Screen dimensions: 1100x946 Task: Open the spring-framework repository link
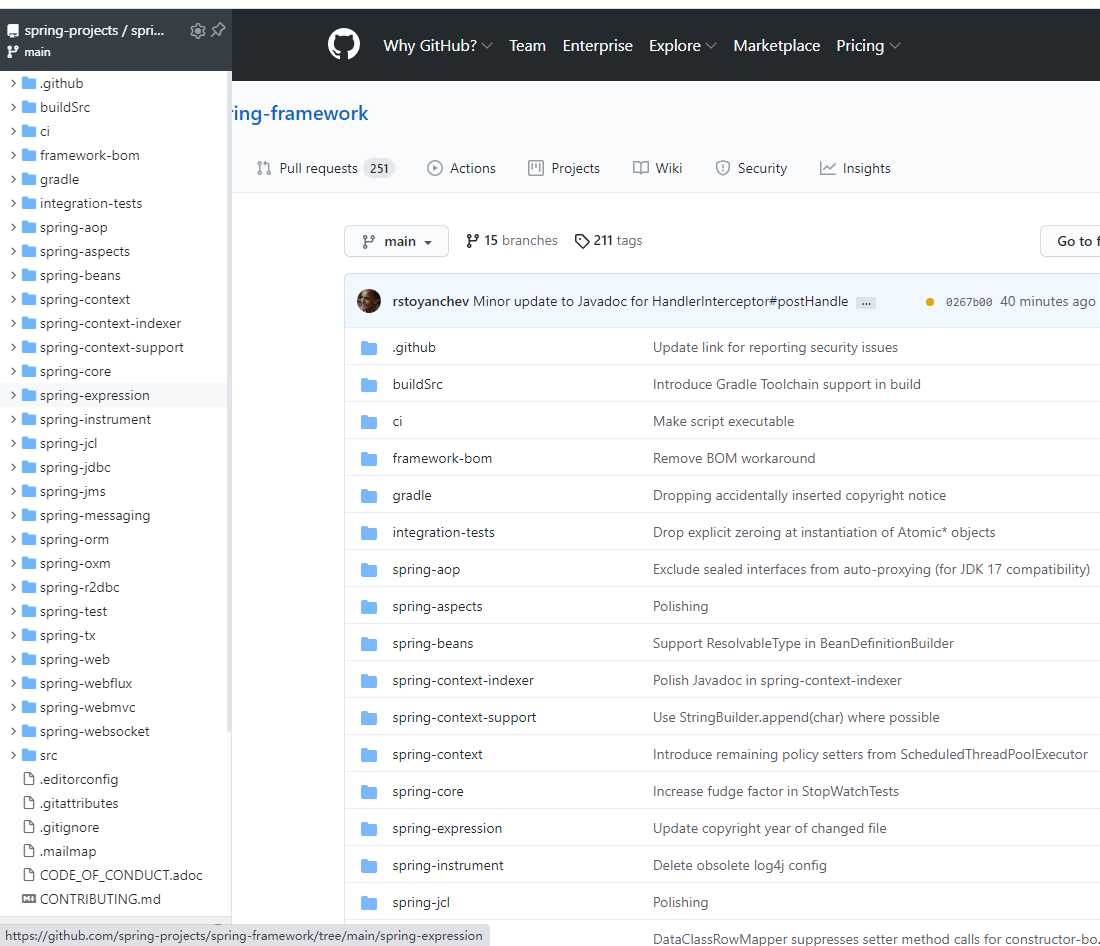click(x=300, y=114)
